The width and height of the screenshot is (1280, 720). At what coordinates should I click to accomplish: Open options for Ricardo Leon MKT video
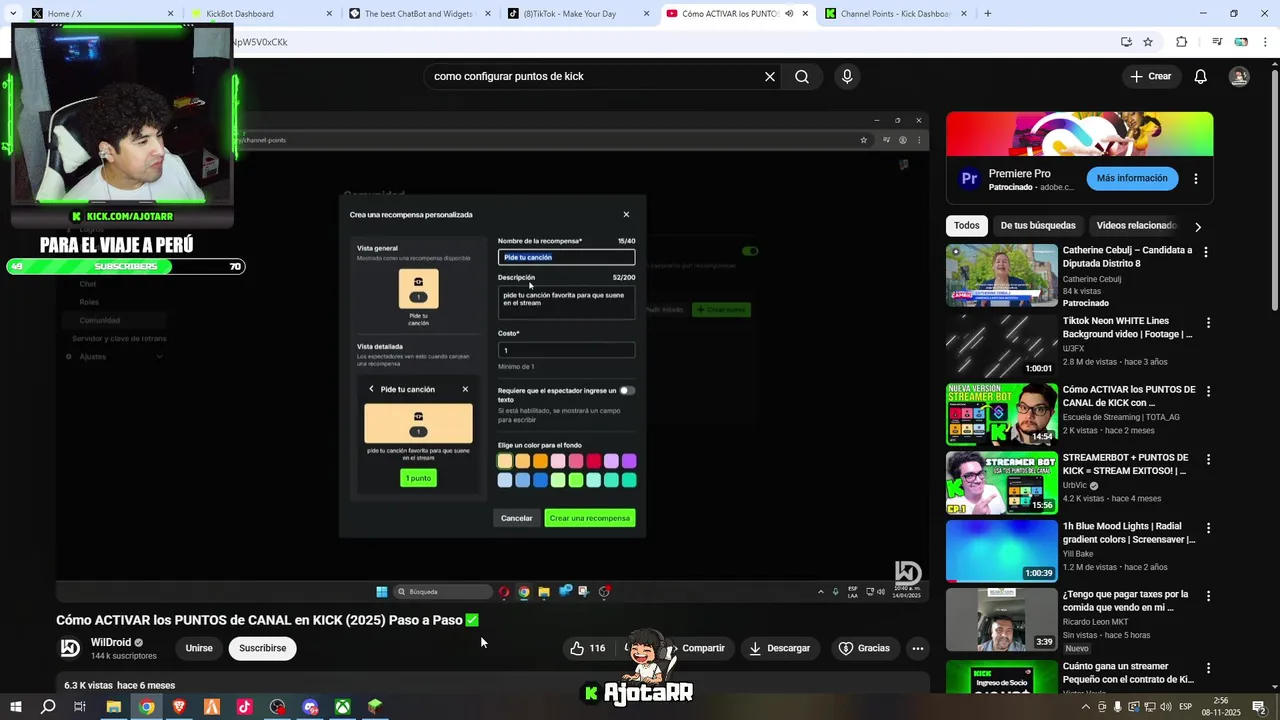click(x=1208, y=595)
